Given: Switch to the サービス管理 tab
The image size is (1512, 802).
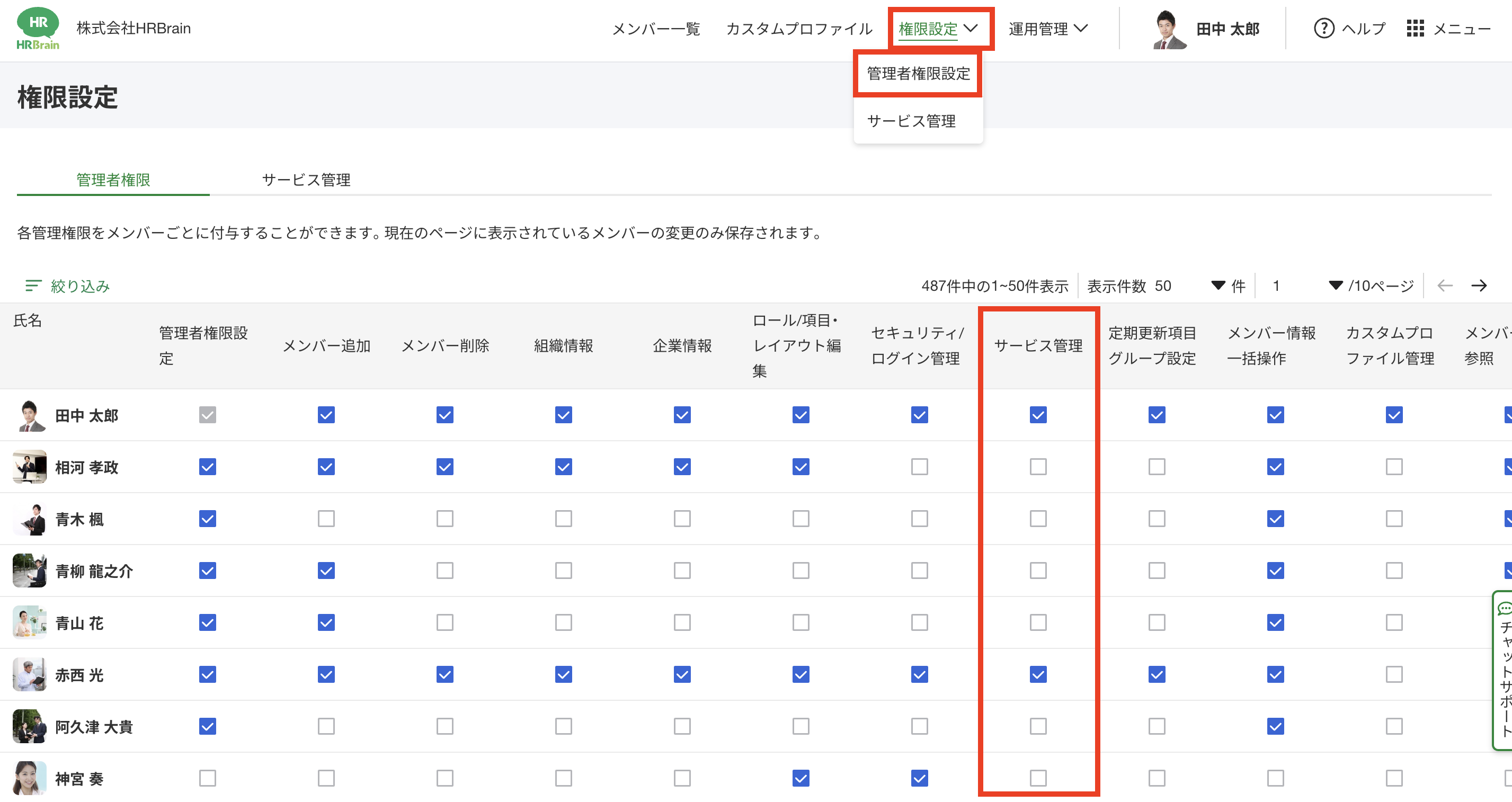Looking at the screenshot, I should pos(306,180).
